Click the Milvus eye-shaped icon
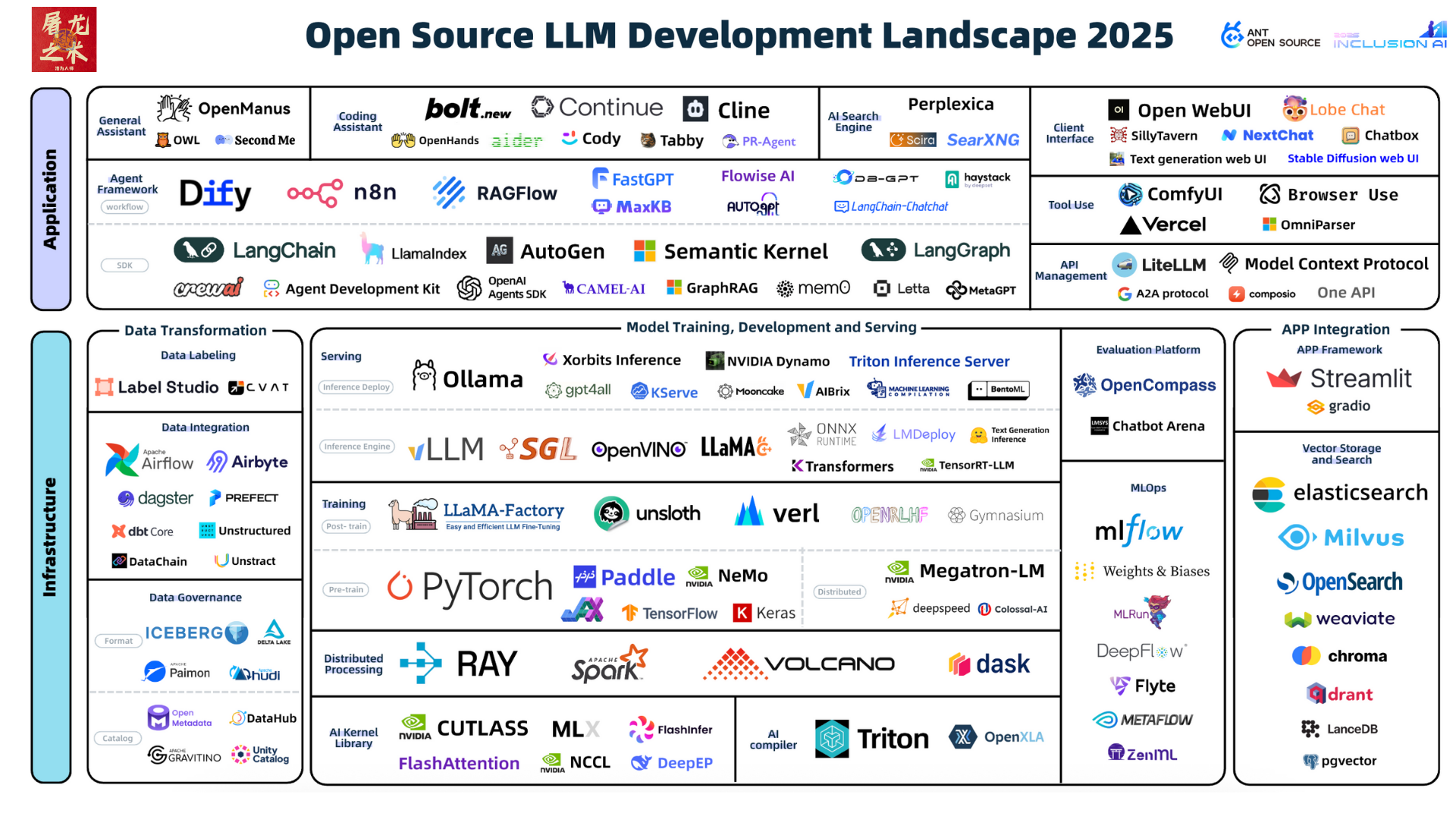The height and width of the screenshot is (819, 1456). (1298, 538)
